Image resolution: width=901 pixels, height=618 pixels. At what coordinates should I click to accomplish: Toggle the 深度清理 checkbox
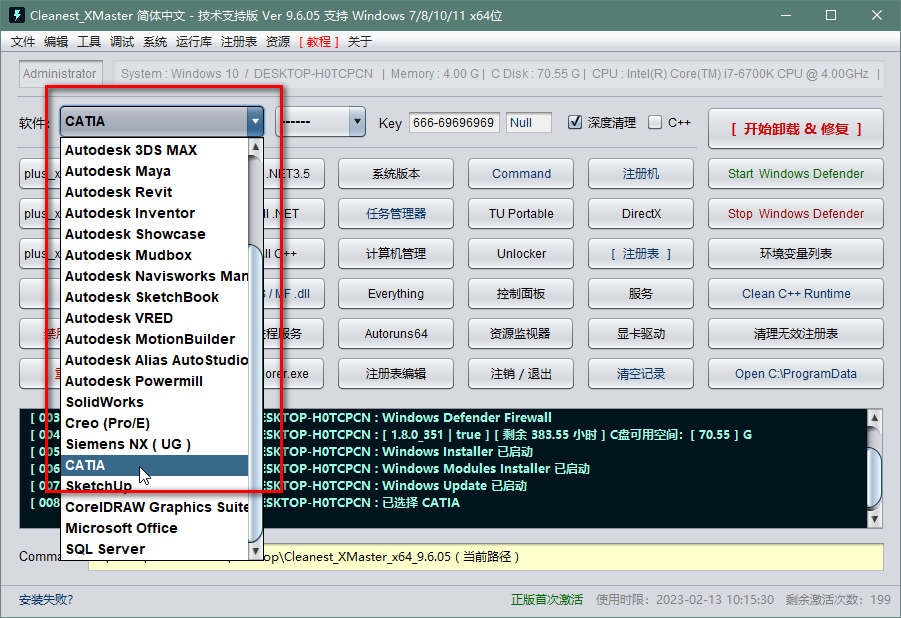pos(575,122)
